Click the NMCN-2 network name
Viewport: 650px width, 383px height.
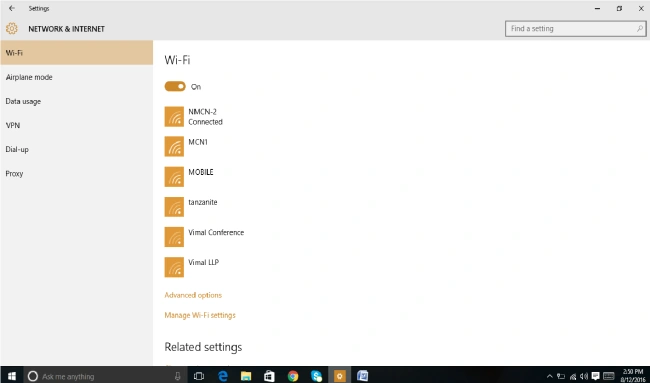(202, 112)
